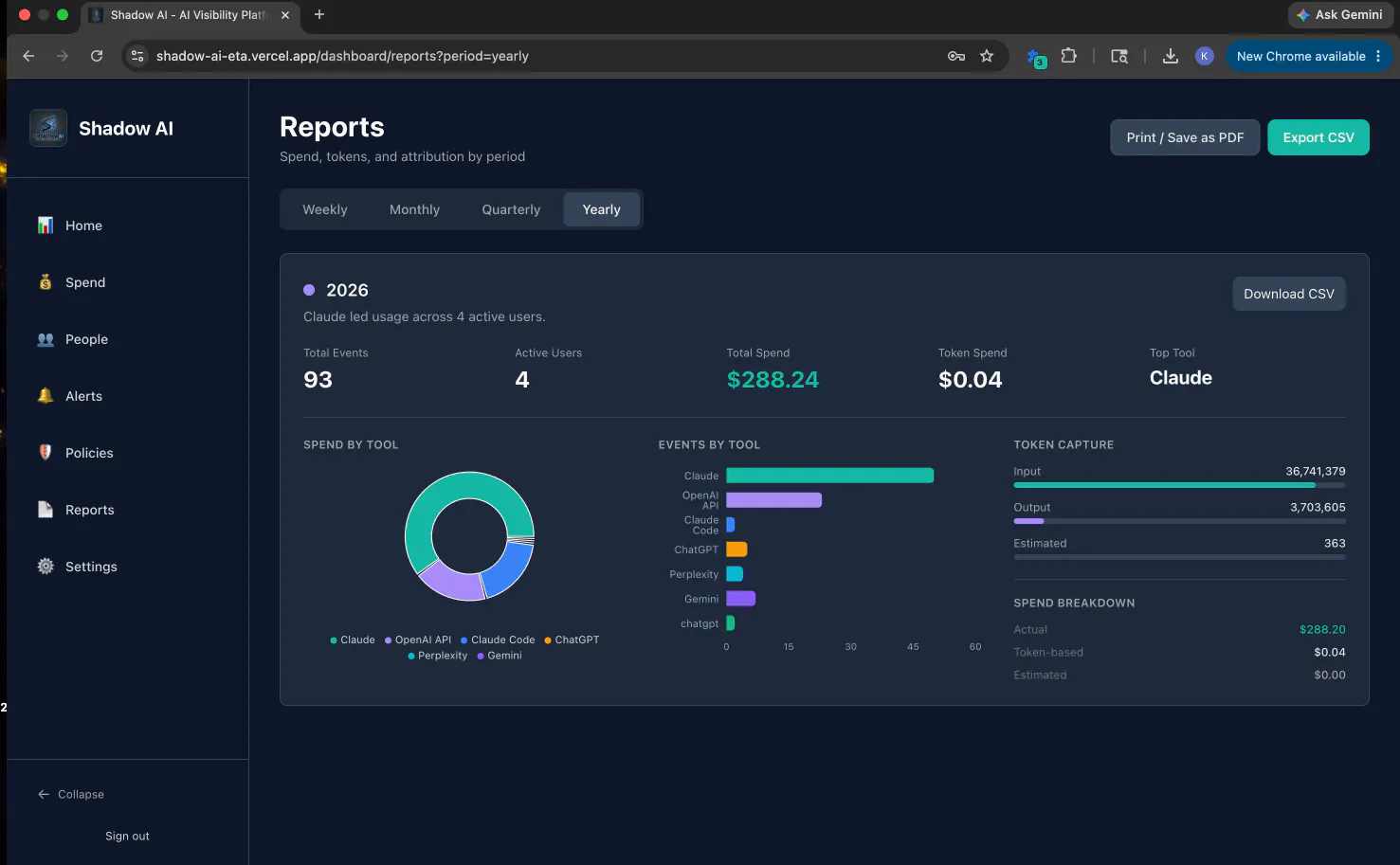The width and height of the screenshot is (1400, 865).
Task: Open People in the sidebar menu
Action: (x=127, y=339)
